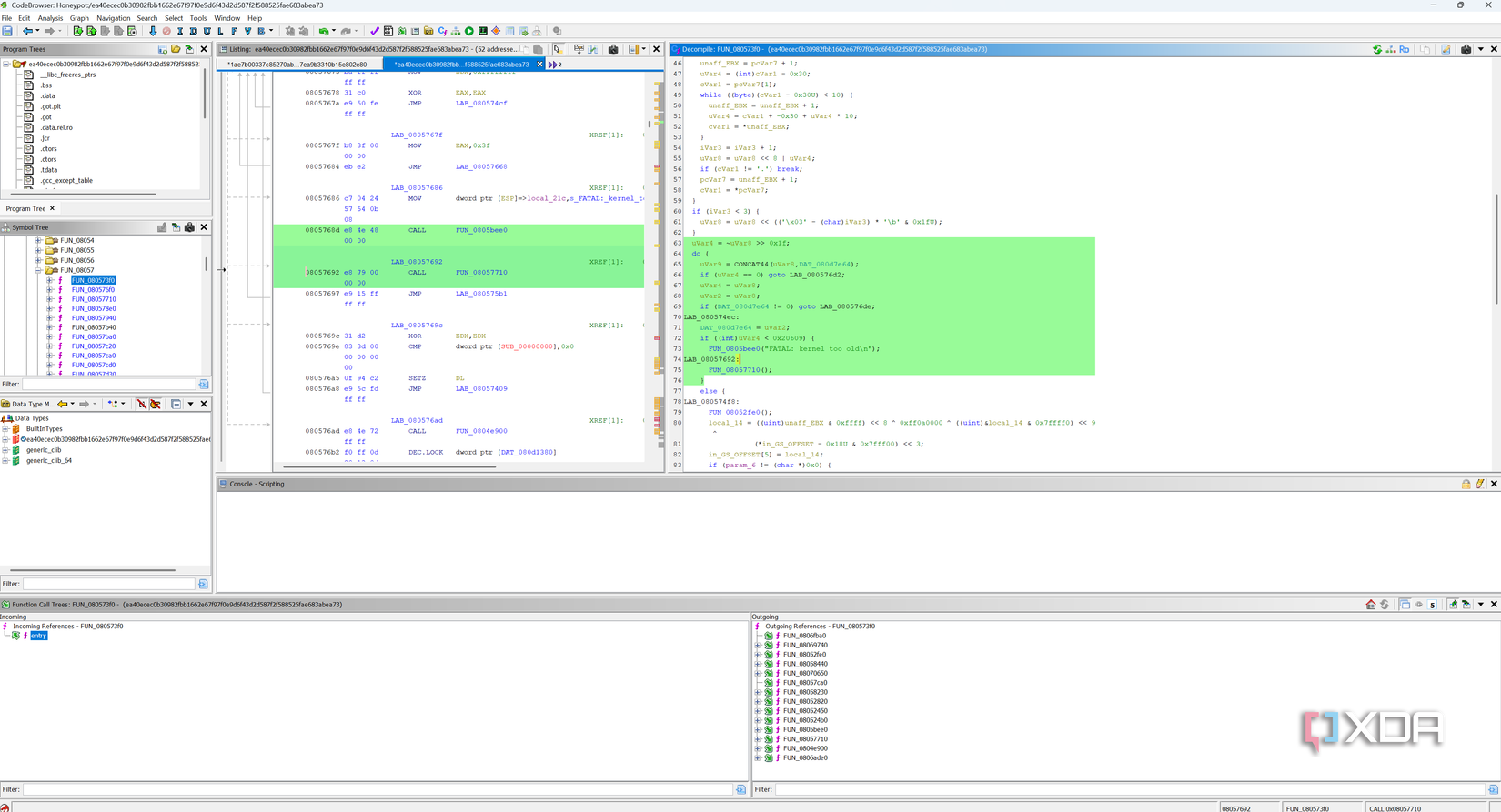
Task: Click the green circular run icon in toolbar
Action: [469, 31]
